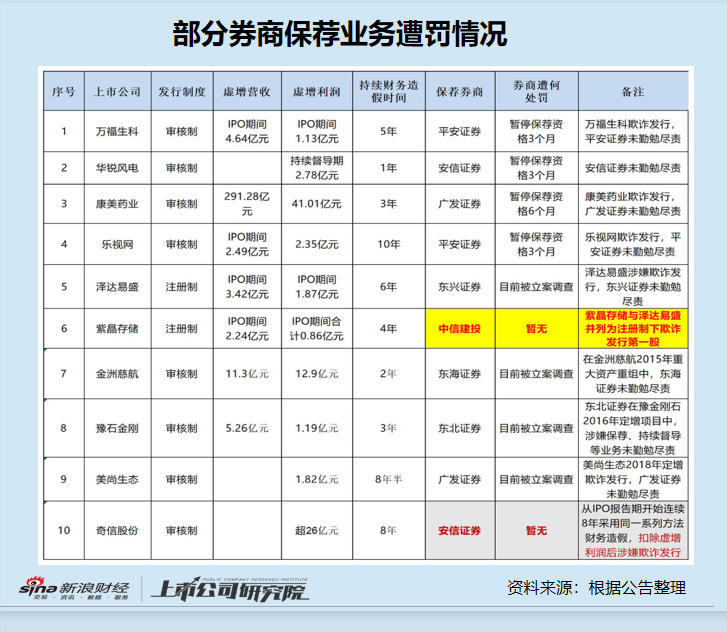Click the 291.28亿元 revenue cell
The height and width of the screenshot is (632, 727).
(x=247, y=204)
